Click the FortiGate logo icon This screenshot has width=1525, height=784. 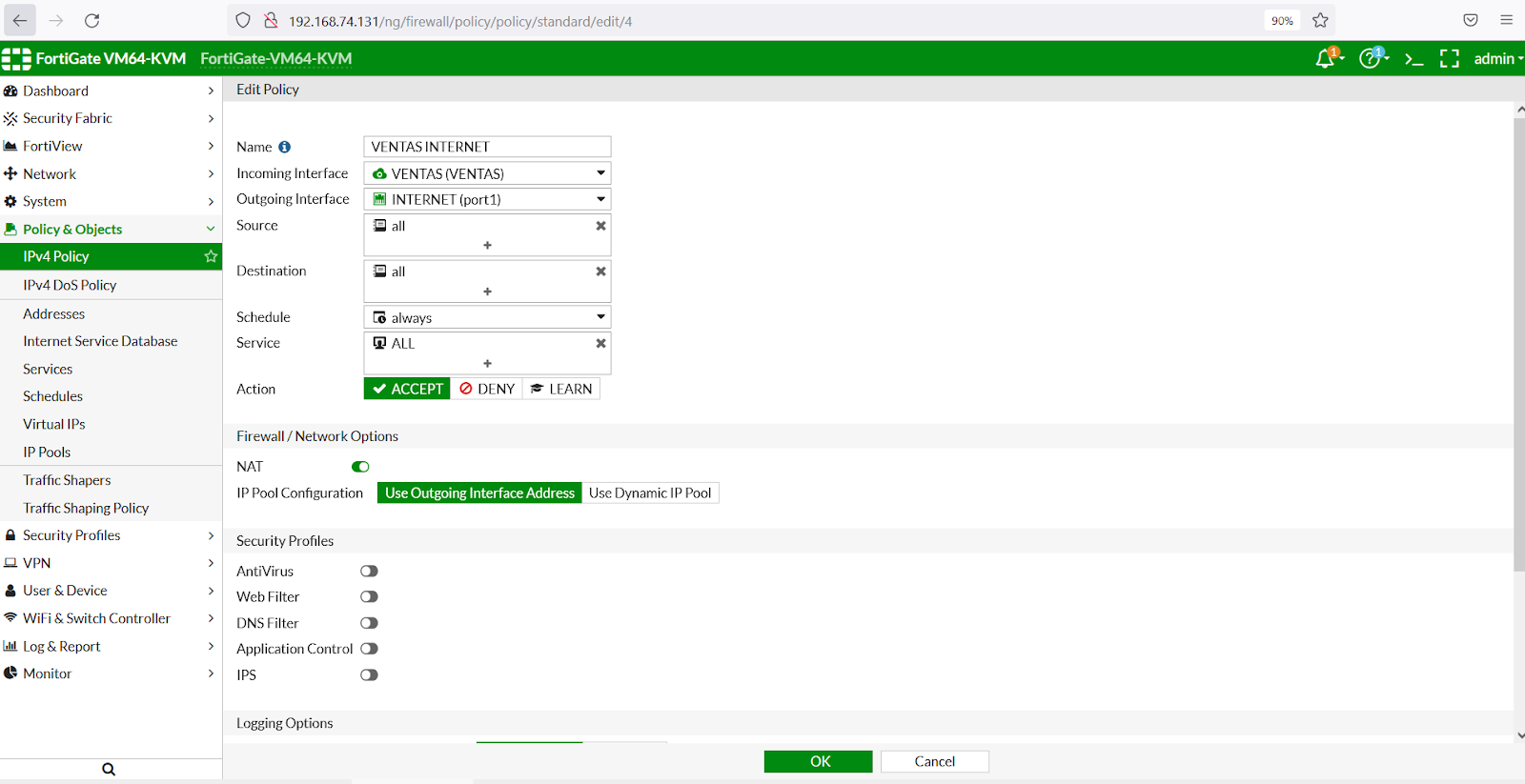coord(16,59)
